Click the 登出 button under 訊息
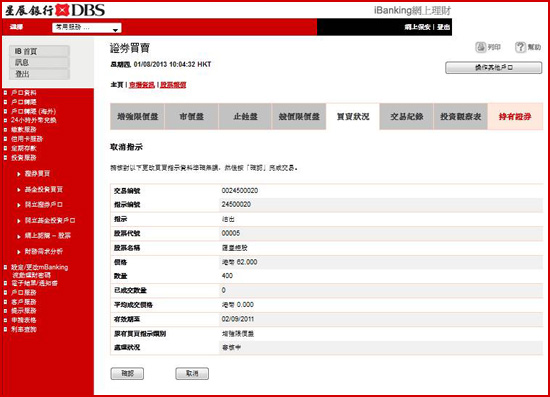550x397 pixels. (x=39, y=74)
